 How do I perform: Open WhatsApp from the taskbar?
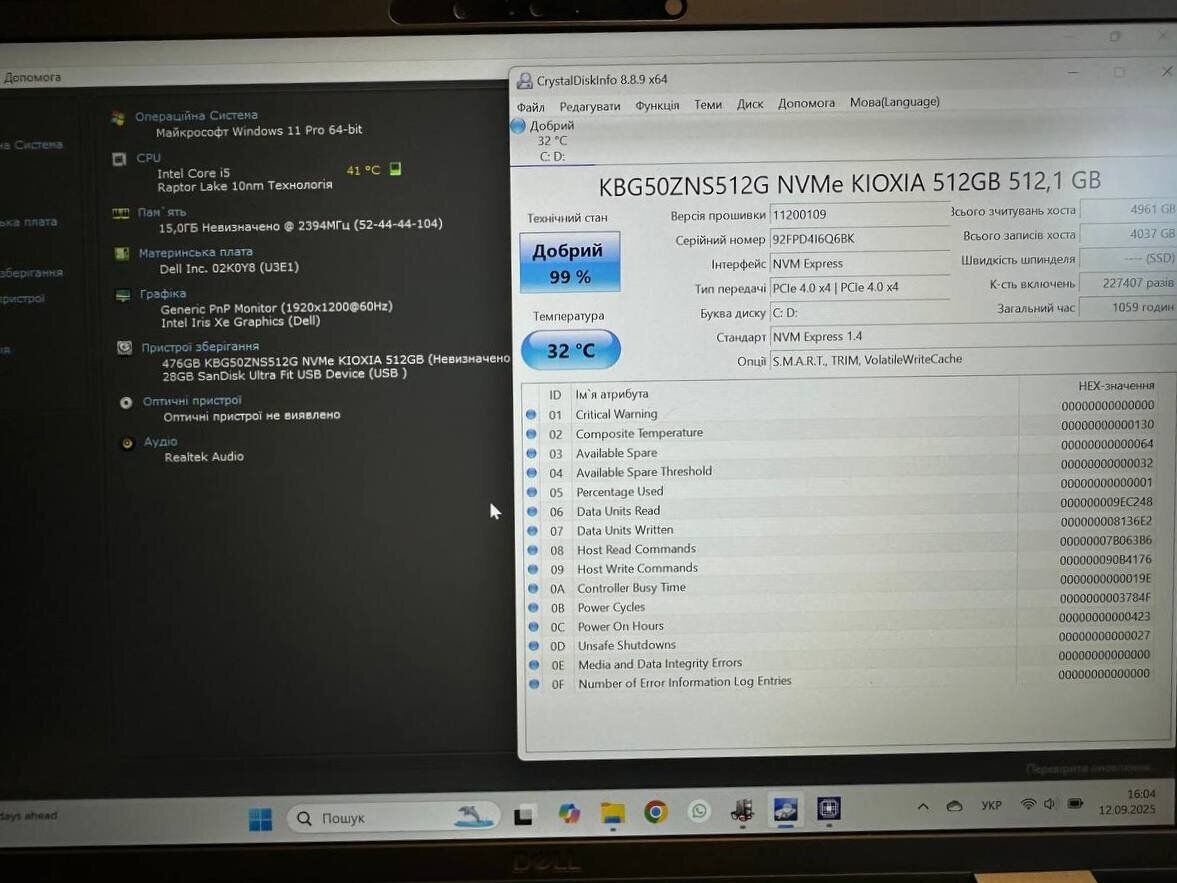699,811
